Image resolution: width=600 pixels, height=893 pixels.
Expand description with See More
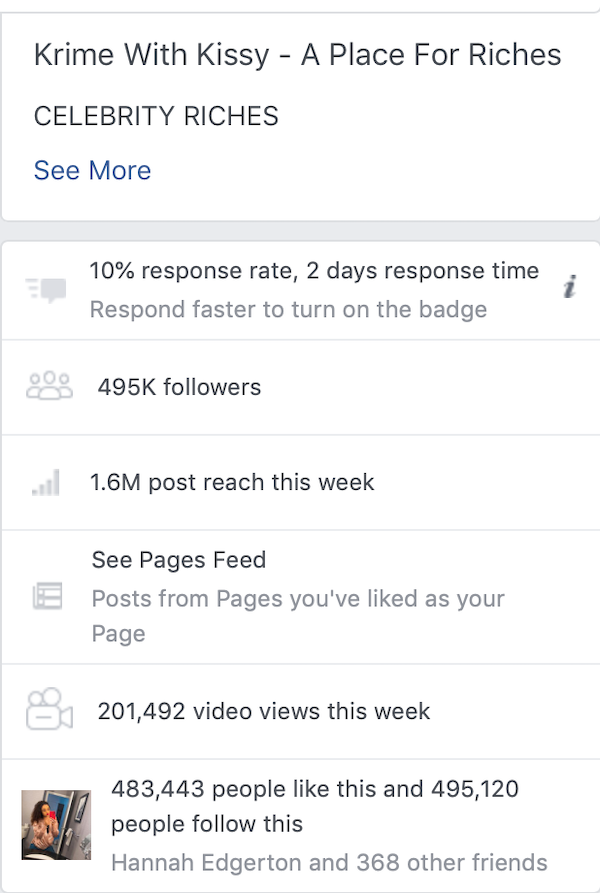(x=92, y=170)
